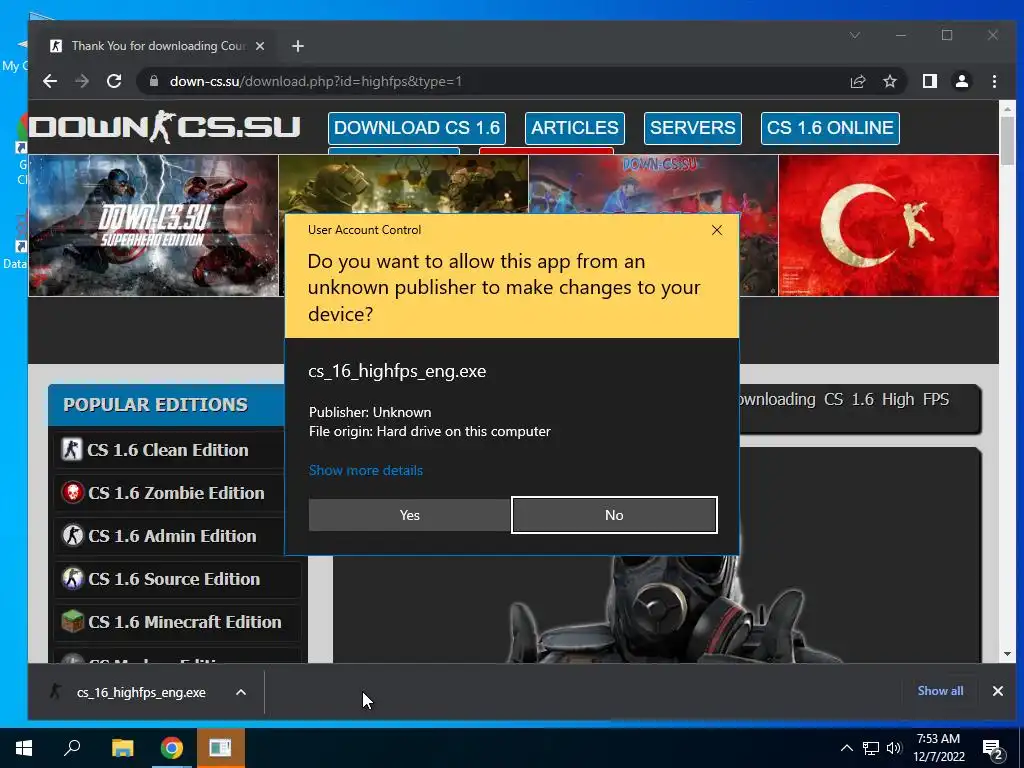Click Chrome icon in taskbar

pos(172,748)
